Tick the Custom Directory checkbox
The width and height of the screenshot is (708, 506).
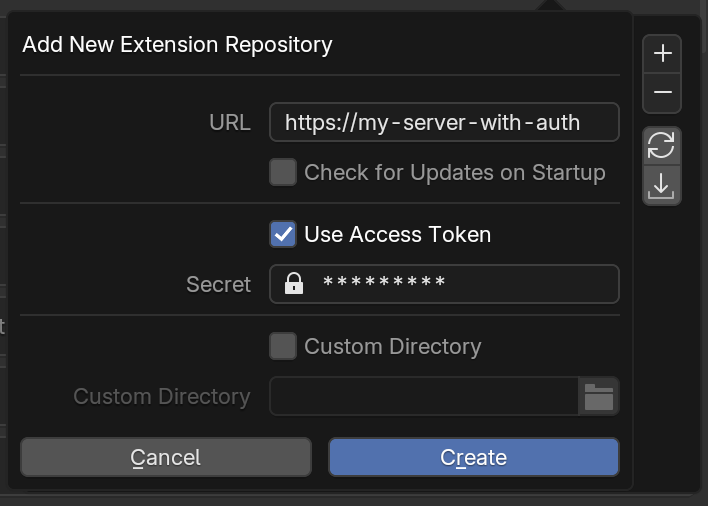pos(284,346)
